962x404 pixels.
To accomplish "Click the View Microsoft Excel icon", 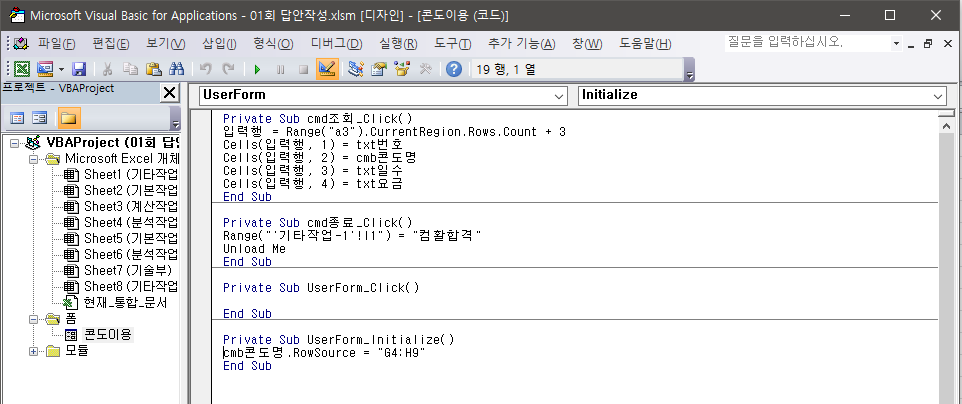I will tap(21, 69).
